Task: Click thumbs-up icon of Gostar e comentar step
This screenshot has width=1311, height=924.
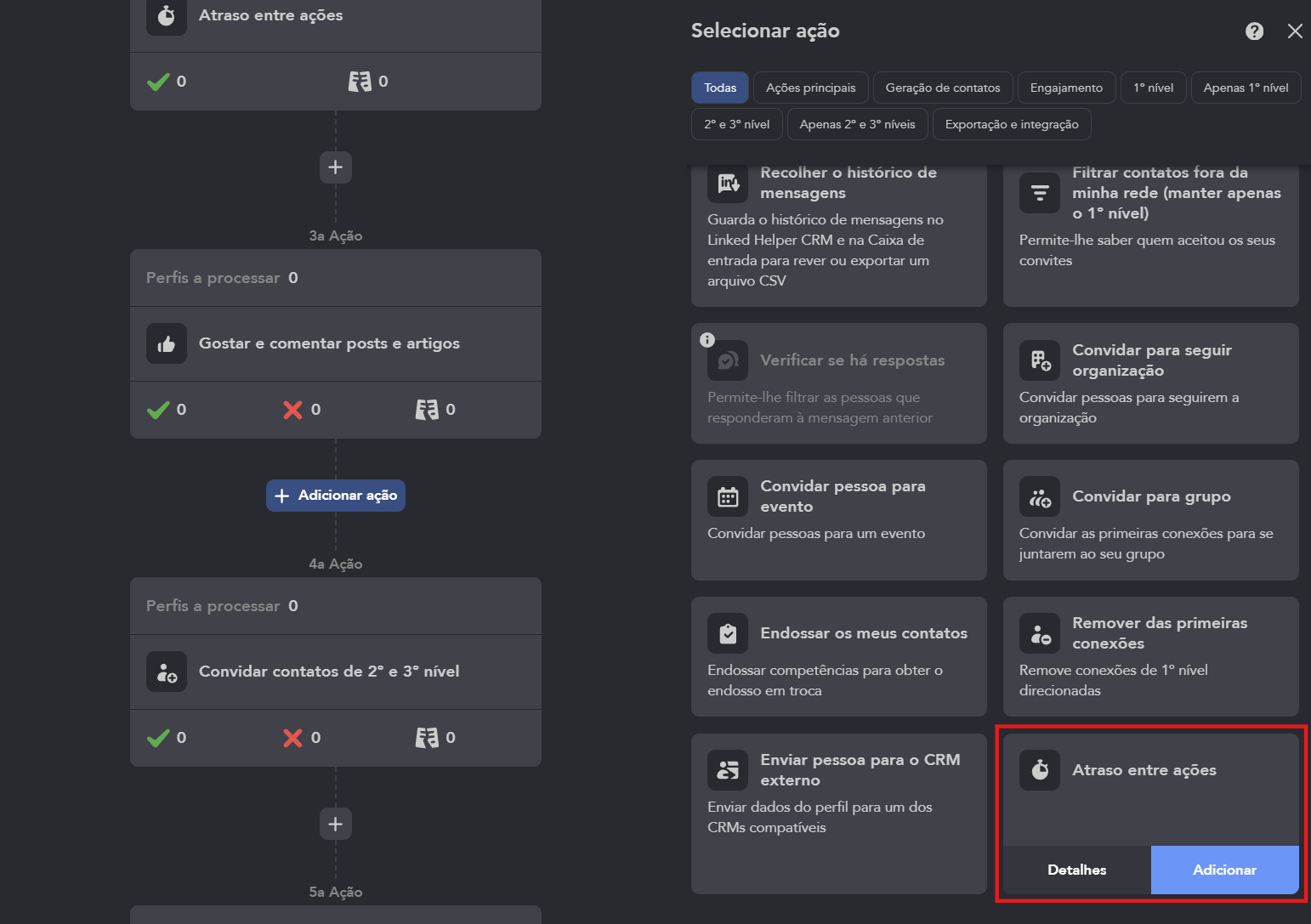Action: [x=167, y=343]
